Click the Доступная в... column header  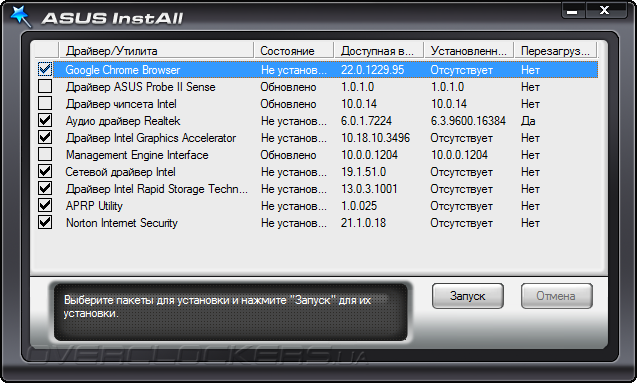[379, 51]
